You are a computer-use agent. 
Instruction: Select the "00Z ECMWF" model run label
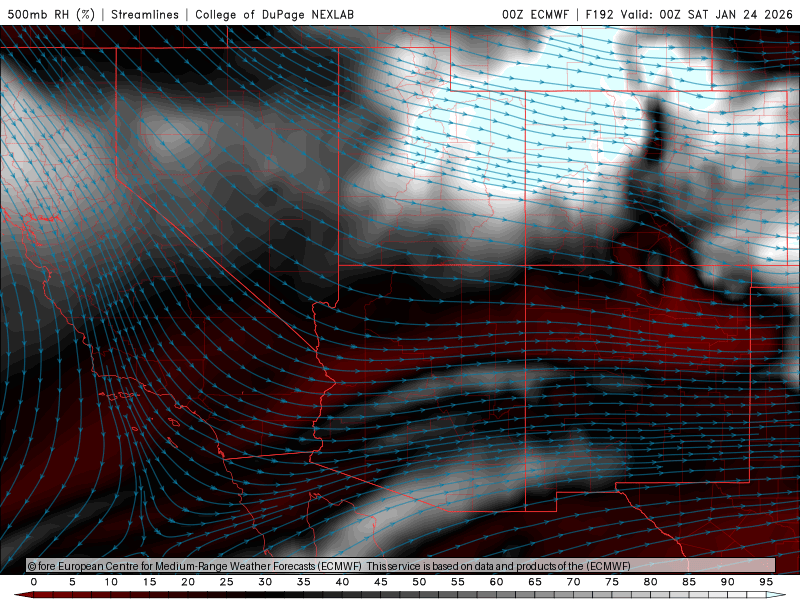[535, 14]
